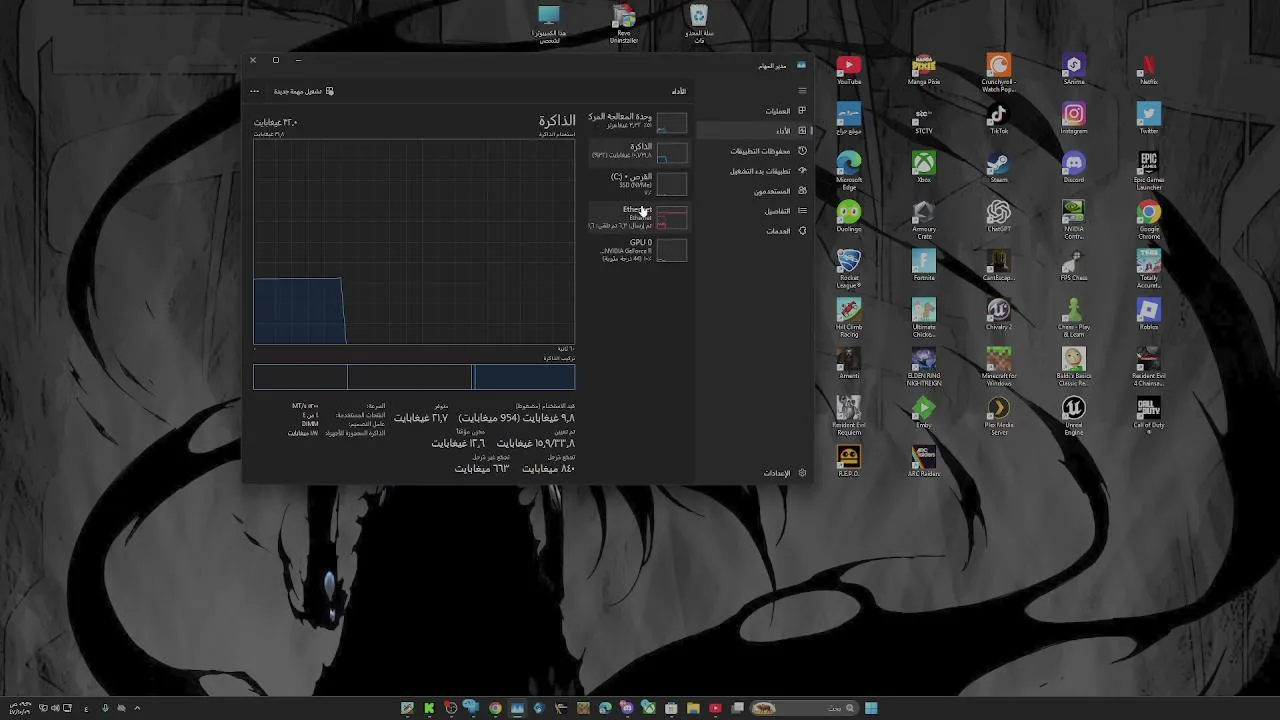
Task: Open ARC Raiders desktop shortcut
Action: click(x=924, y=462)
